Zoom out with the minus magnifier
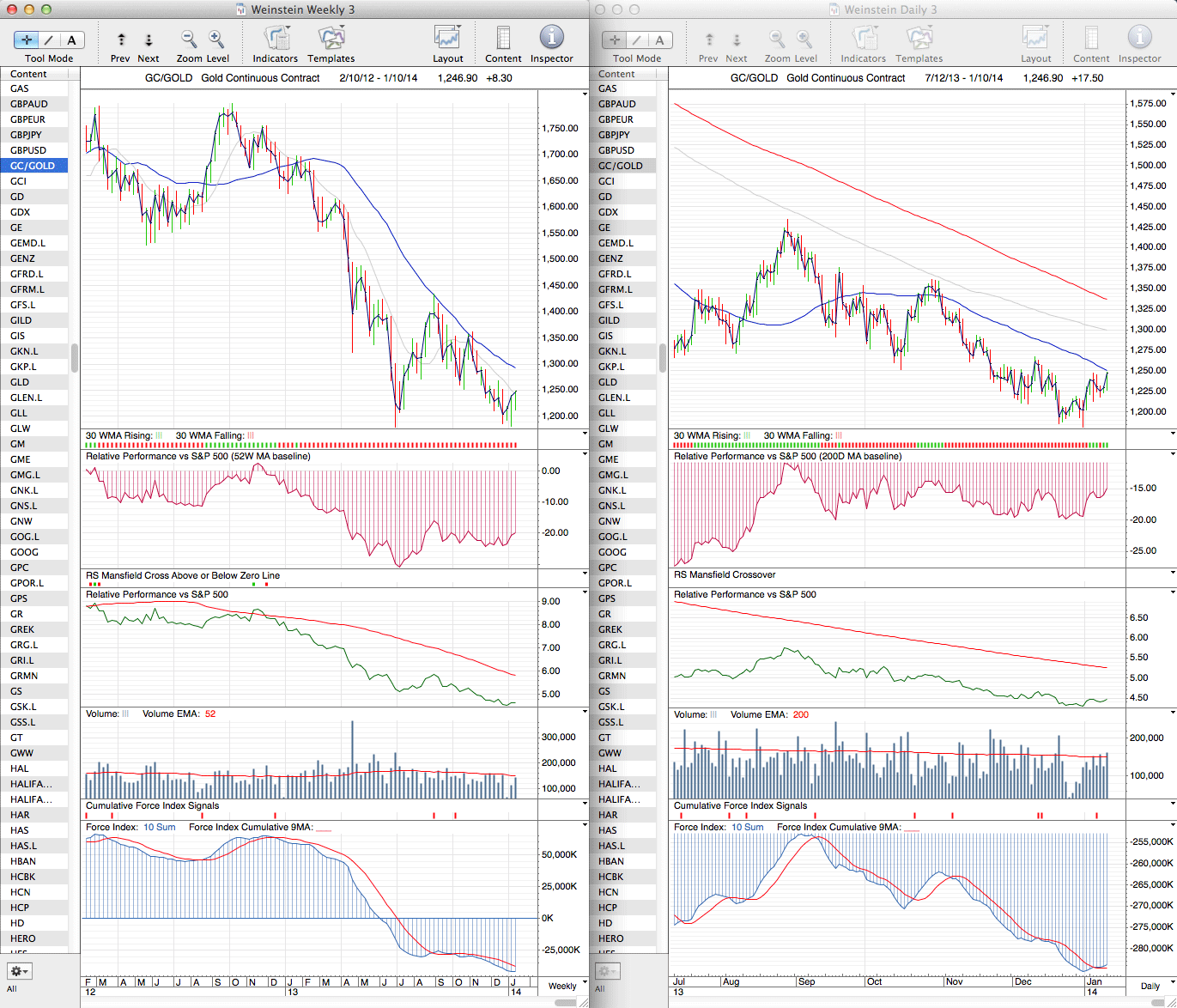 click(x=189, y=39)
